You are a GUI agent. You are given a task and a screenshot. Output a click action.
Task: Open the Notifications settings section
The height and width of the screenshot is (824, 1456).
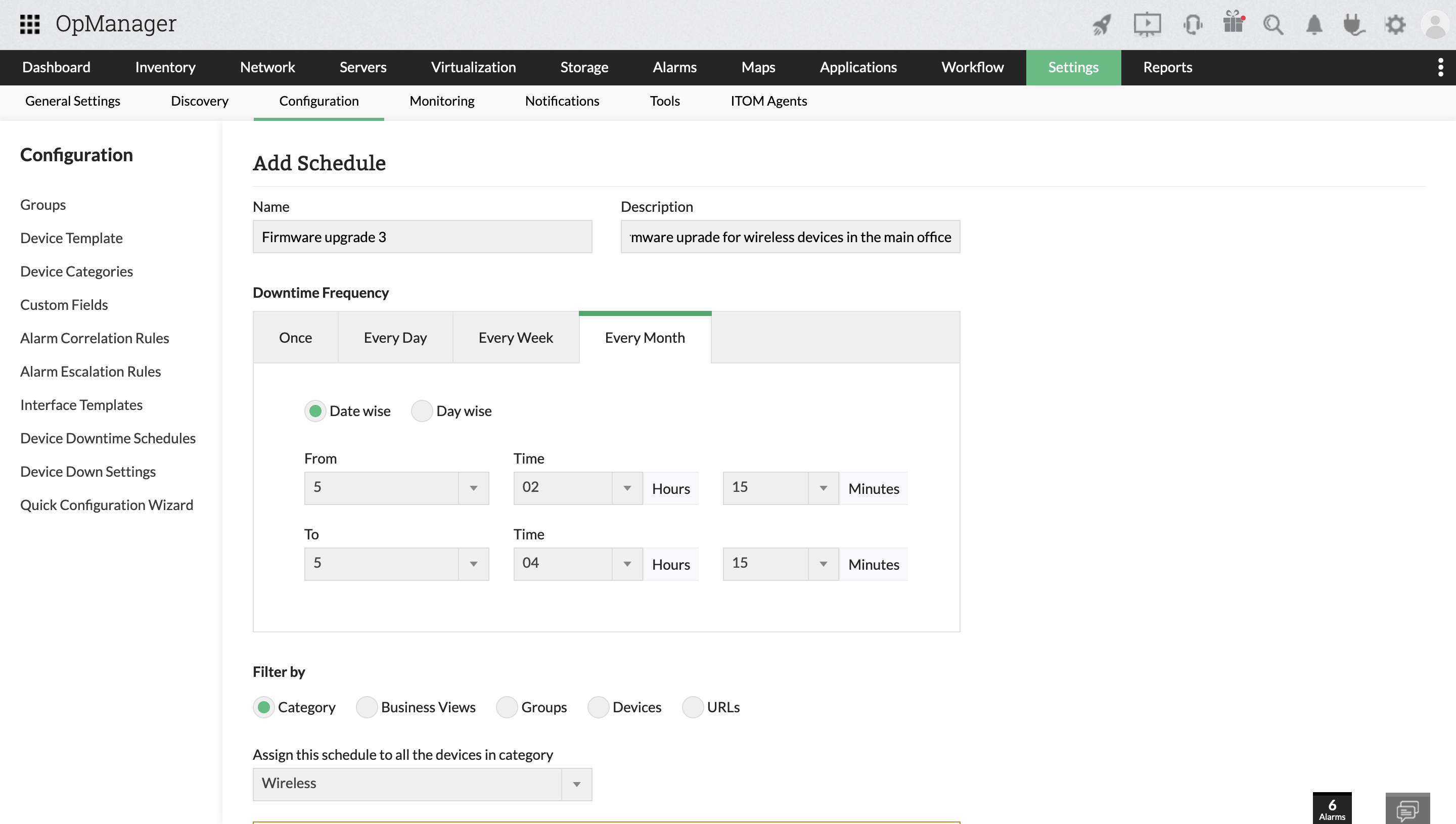pyautogui.click(x=561, y=101)
